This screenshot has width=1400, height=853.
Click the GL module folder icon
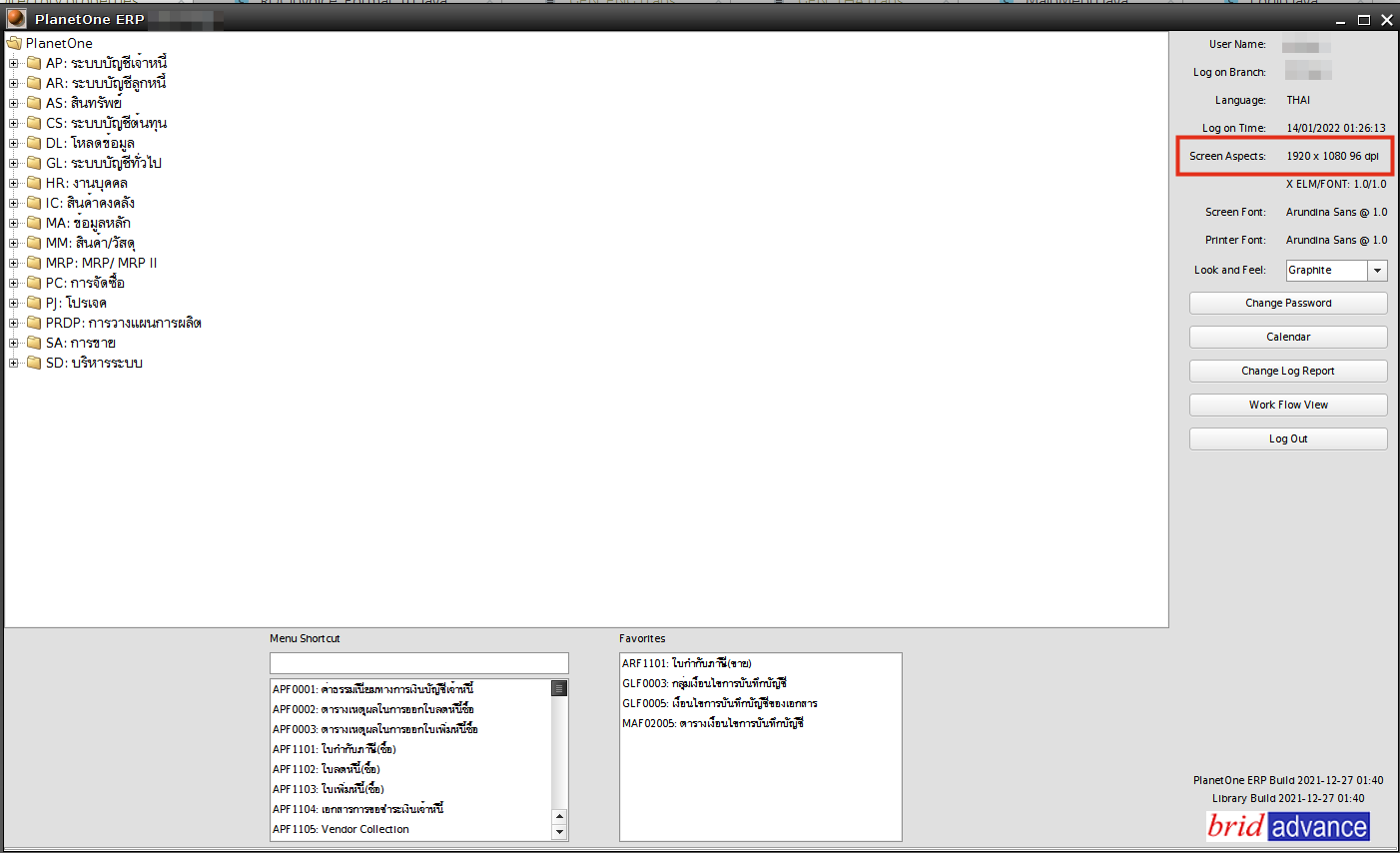click(x=34, y=163)
